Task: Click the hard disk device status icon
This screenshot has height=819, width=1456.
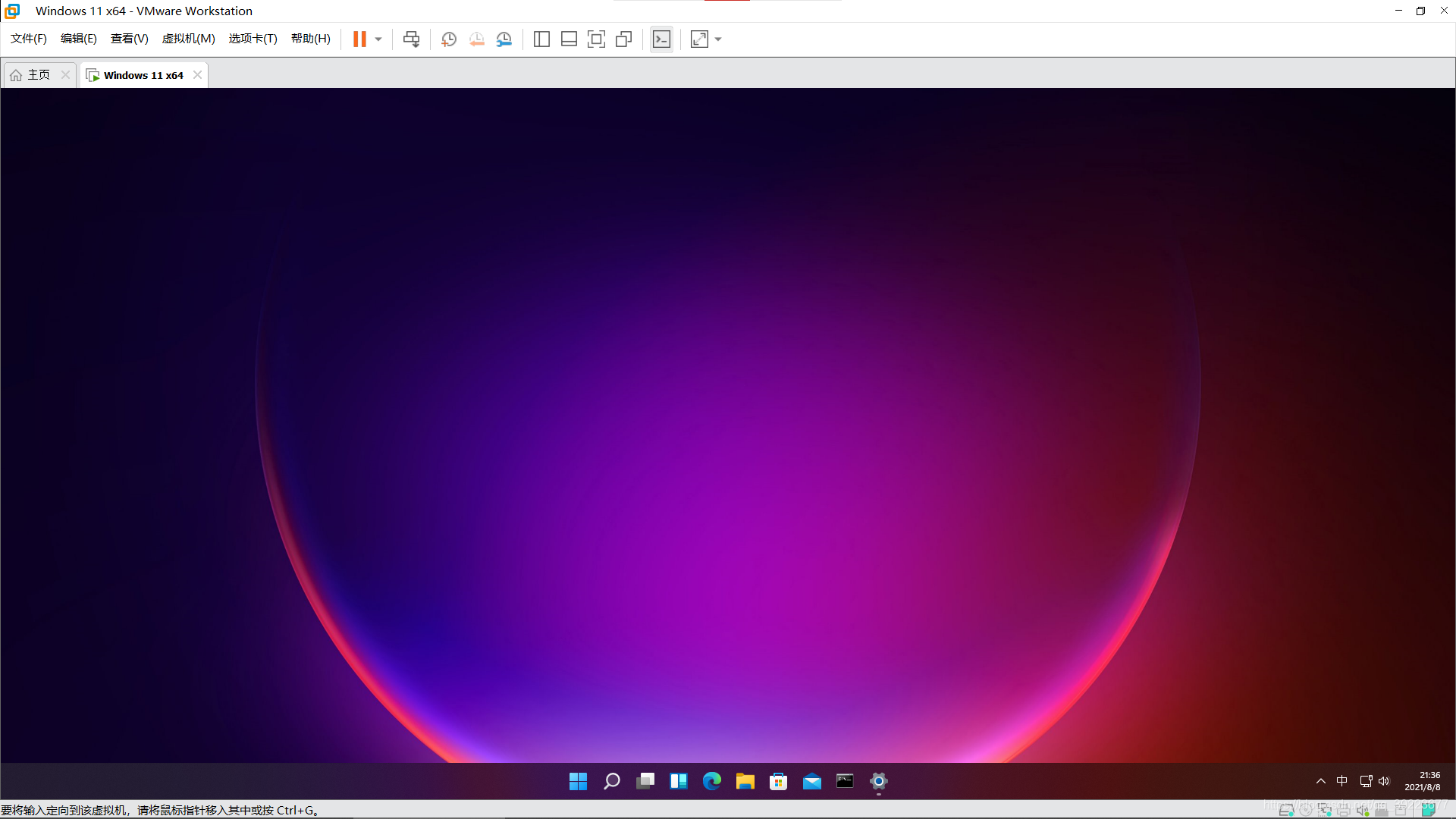Action: pyautogui.click(x=1286, y=810)
